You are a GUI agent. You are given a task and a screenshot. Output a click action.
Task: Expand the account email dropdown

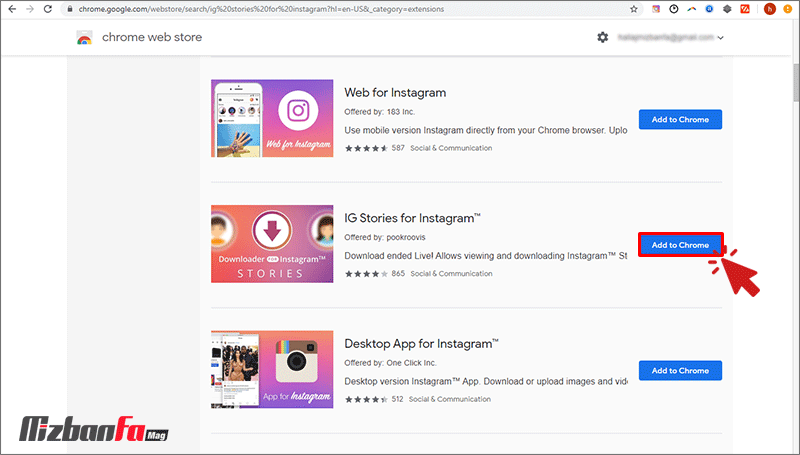pyautogui.click(x=720, y=38)
